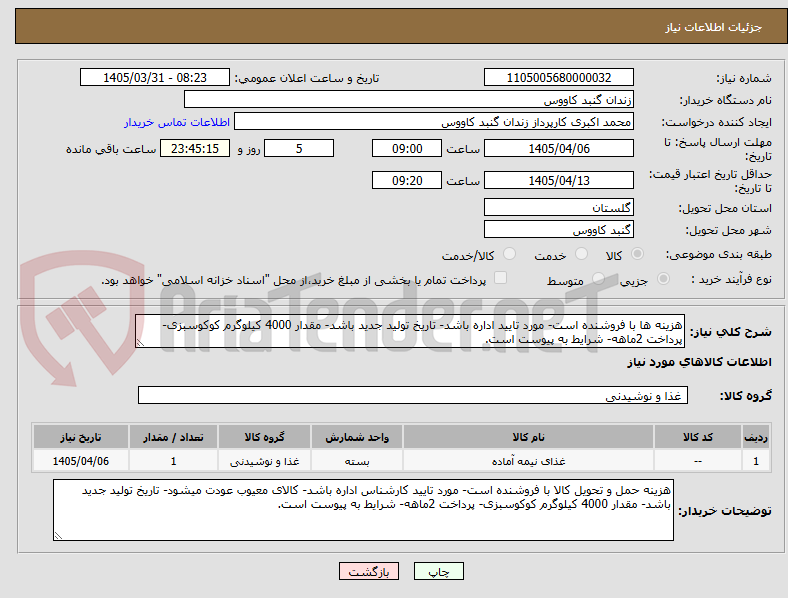Viewport: 788px width, 598px height.
Task: Click the general description textarea شرح کلی نیاز
Action: pyautogui.click(x=410, y=331)
